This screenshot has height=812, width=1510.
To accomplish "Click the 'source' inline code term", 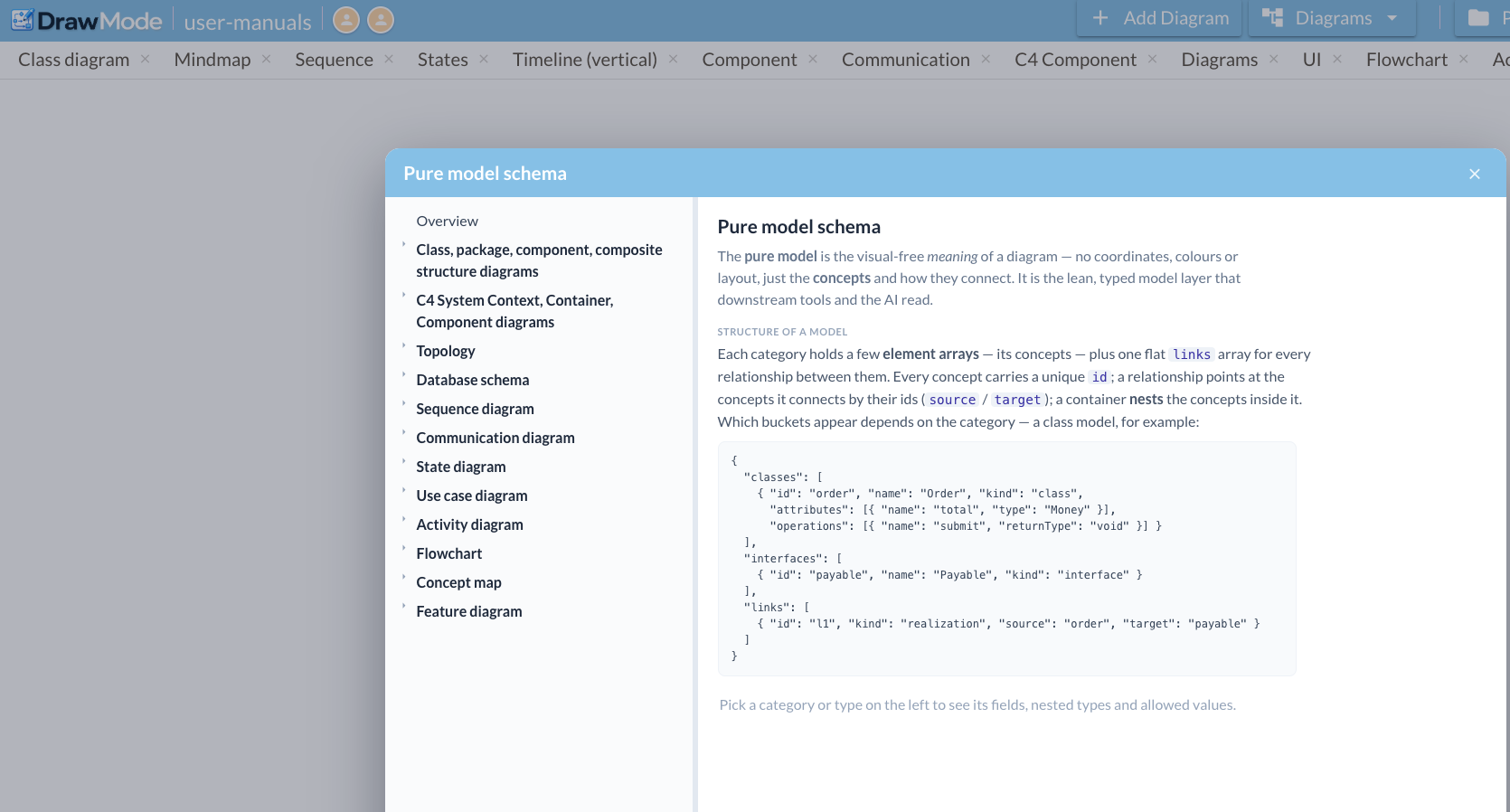I will pyautogui.click(x=952, y=400).
